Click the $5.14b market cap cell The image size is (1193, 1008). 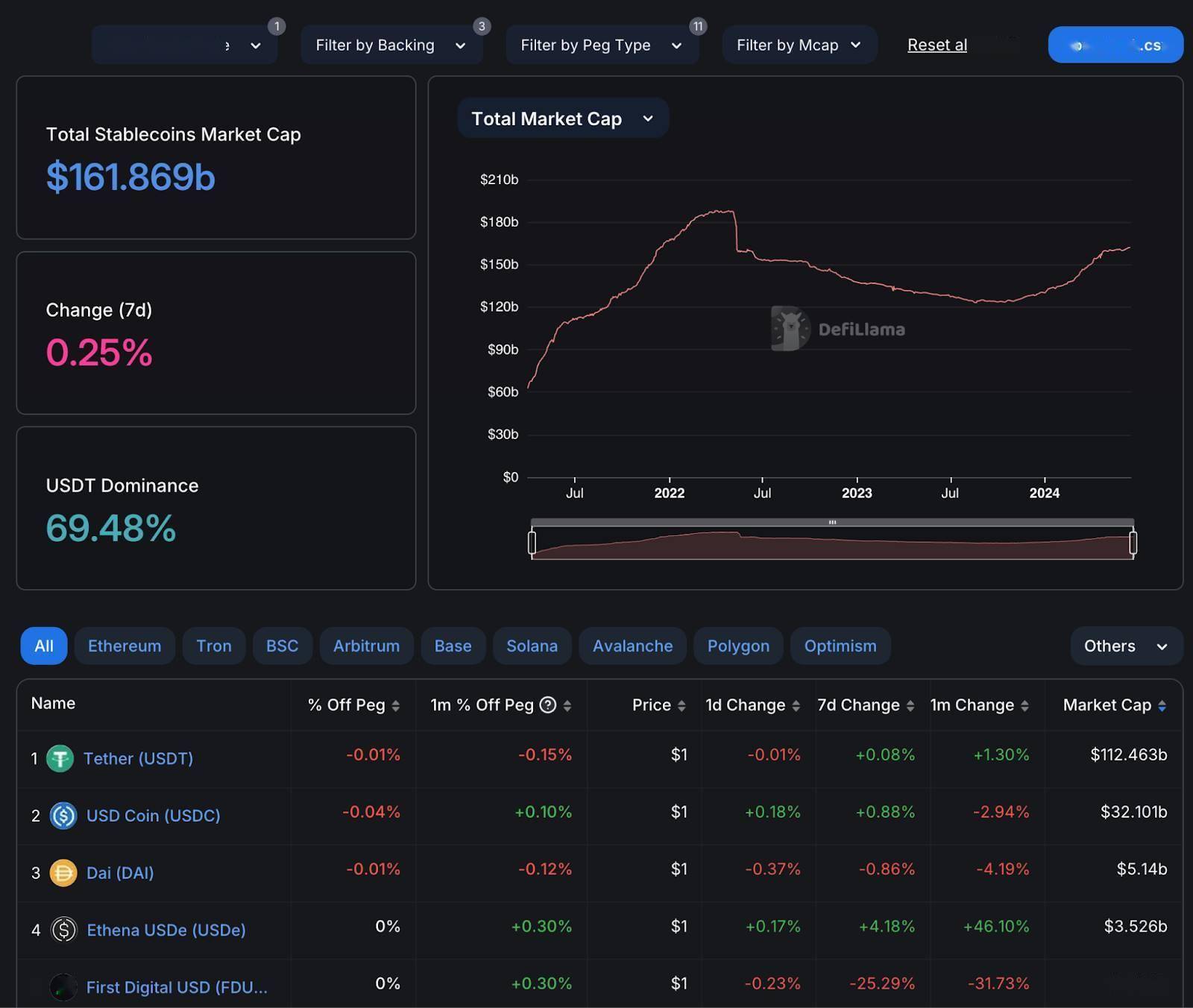tap(1142, 869)
